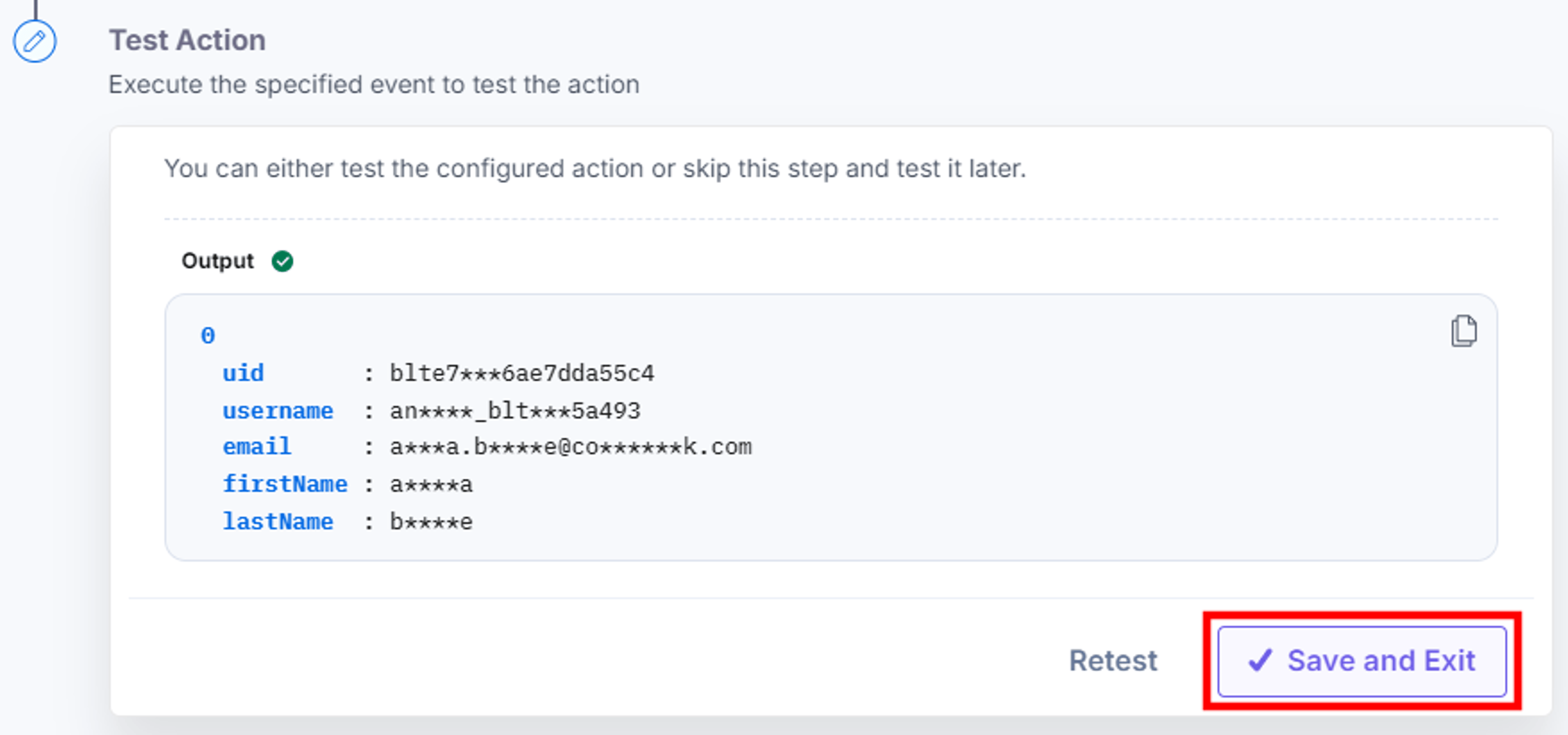Select the lastName key in output
1568x735 pixels.
(278, 522)
